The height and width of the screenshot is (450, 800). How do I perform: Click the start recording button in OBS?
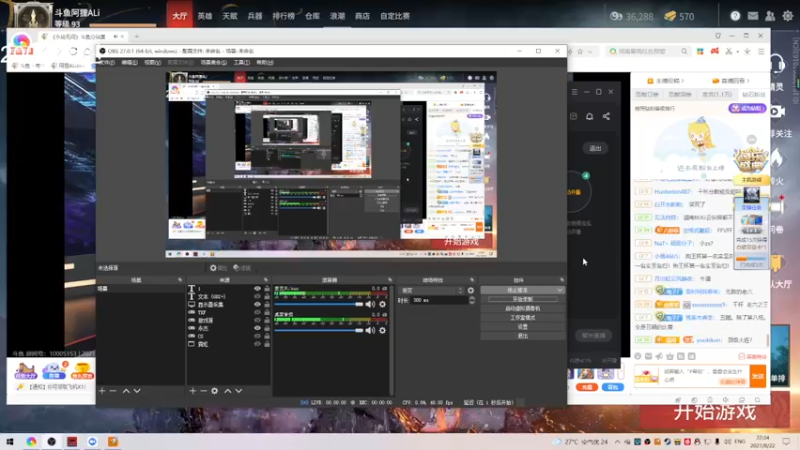click(522, 299)
